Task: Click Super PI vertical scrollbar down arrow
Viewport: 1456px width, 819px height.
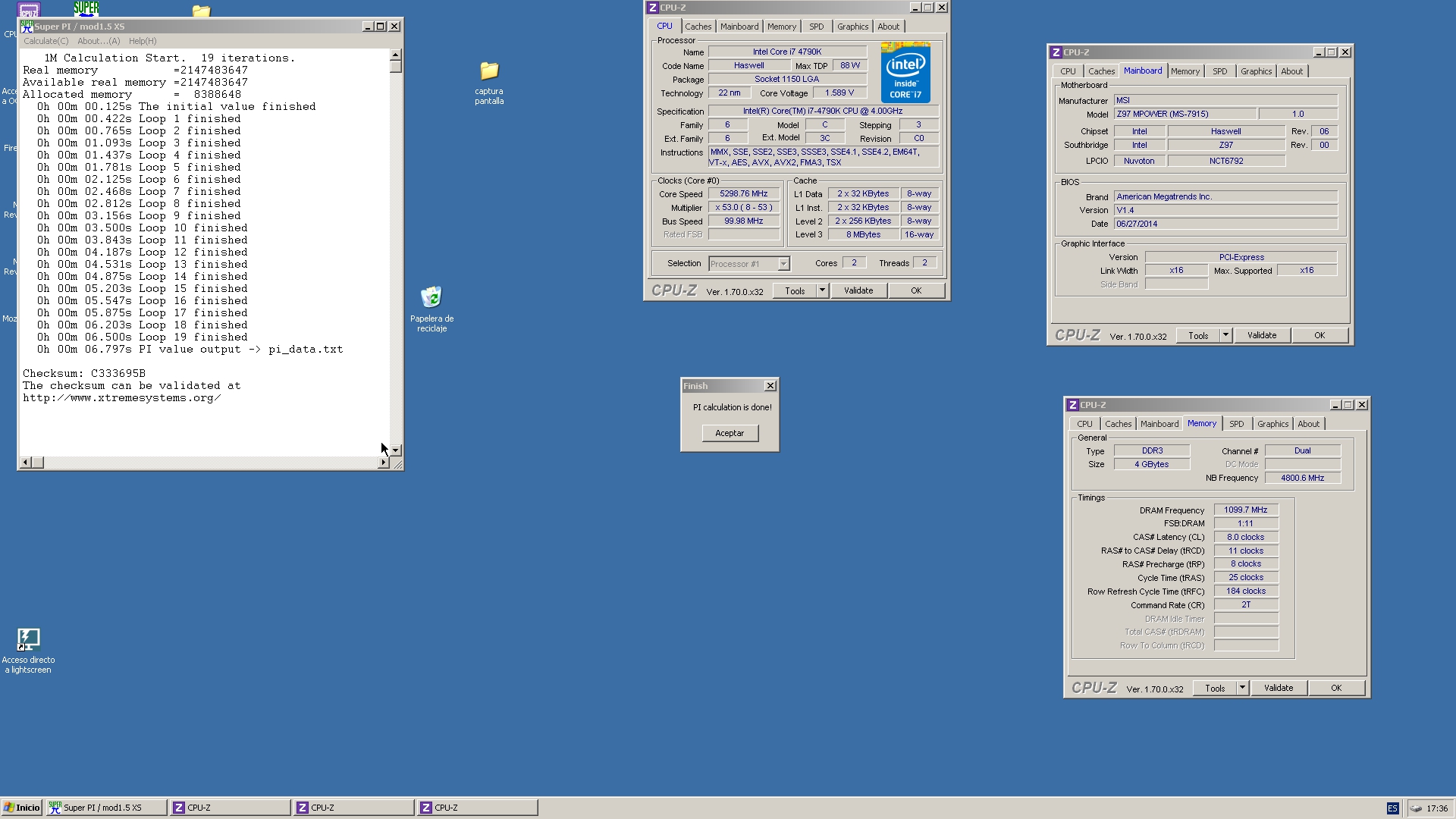Action: click(395, 450)
